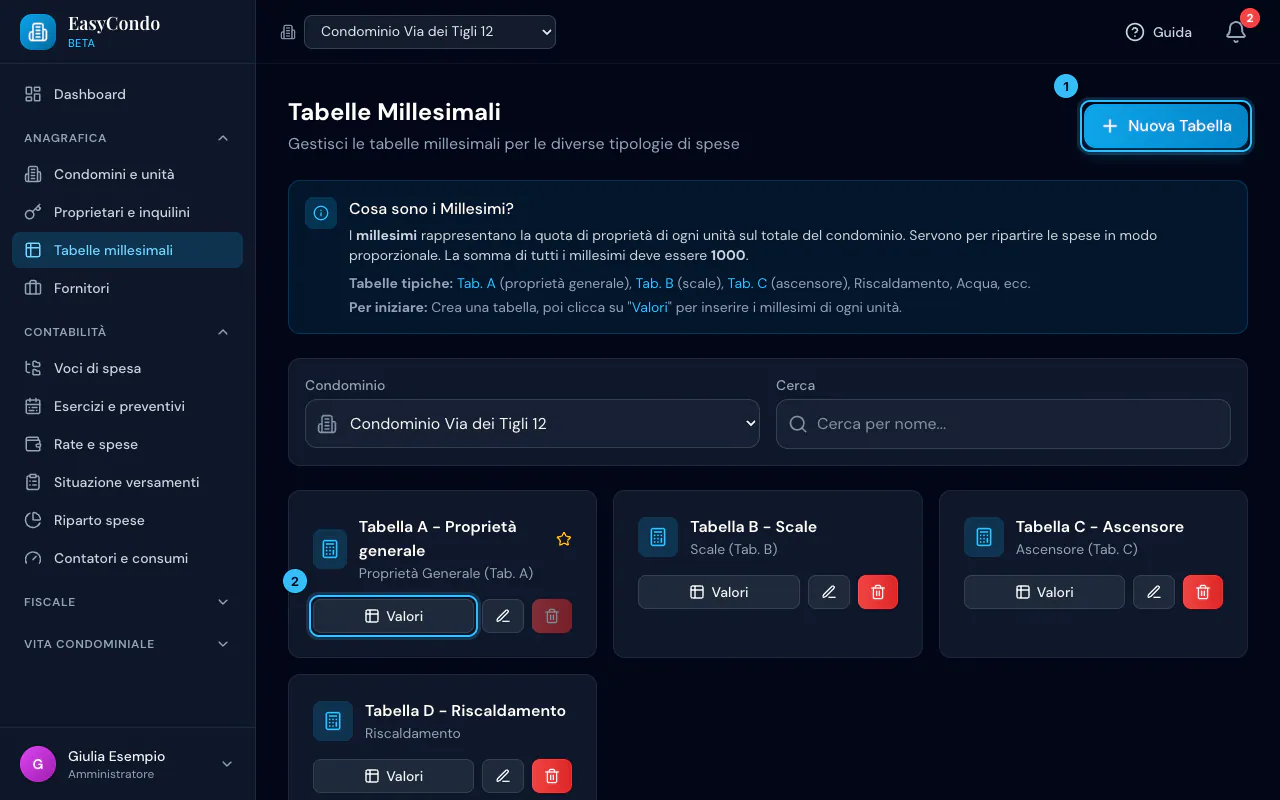Image resolution: width=1280 pixels, height=800 pixels.
Task: Open Rate e spese page
Action: point(127,444)
